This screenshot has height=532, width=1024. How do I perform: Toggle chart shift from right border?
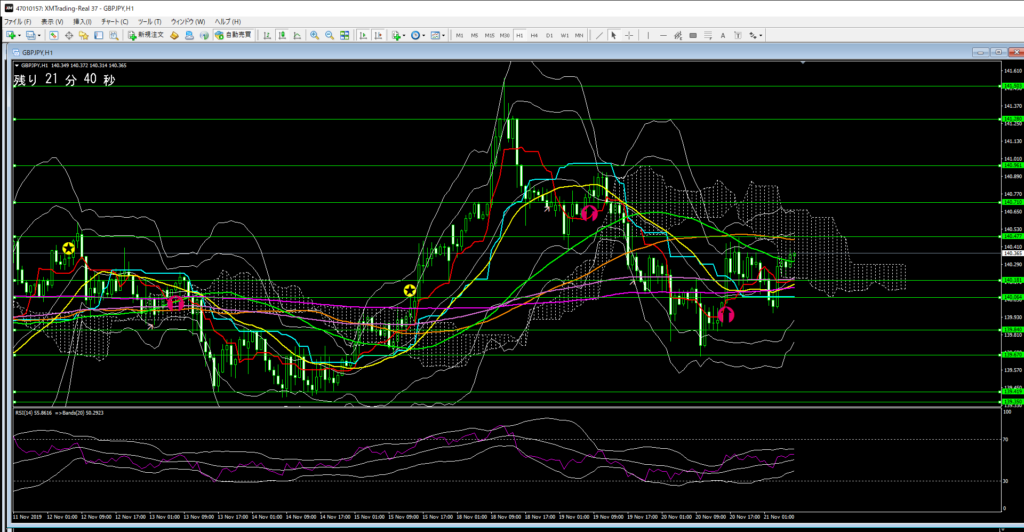(378, 35)
